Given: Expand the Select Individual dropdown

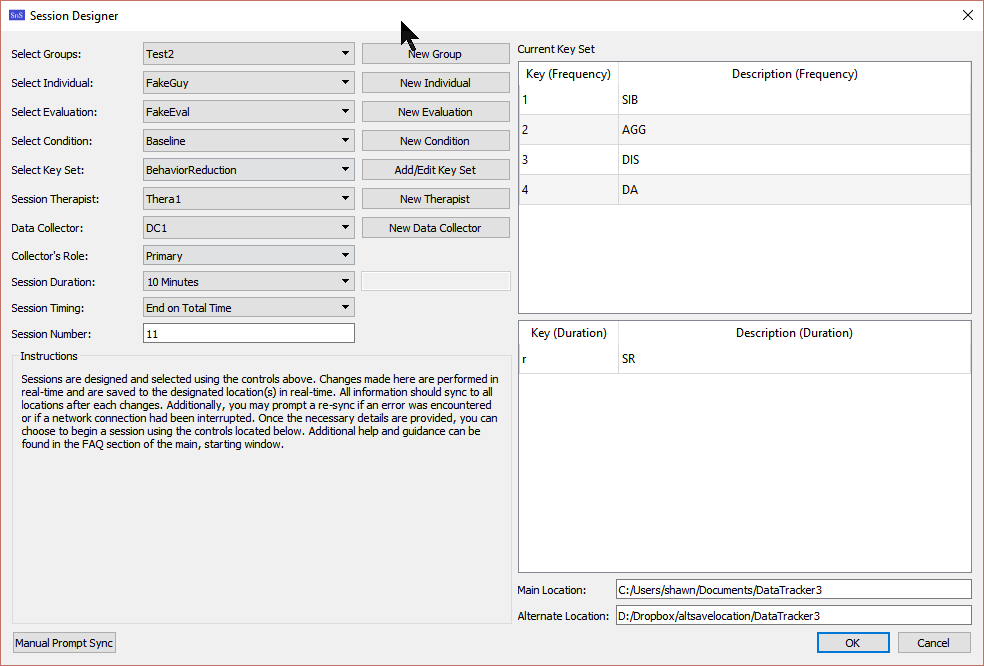Looking at the screenshot, I should pos(248,83).
